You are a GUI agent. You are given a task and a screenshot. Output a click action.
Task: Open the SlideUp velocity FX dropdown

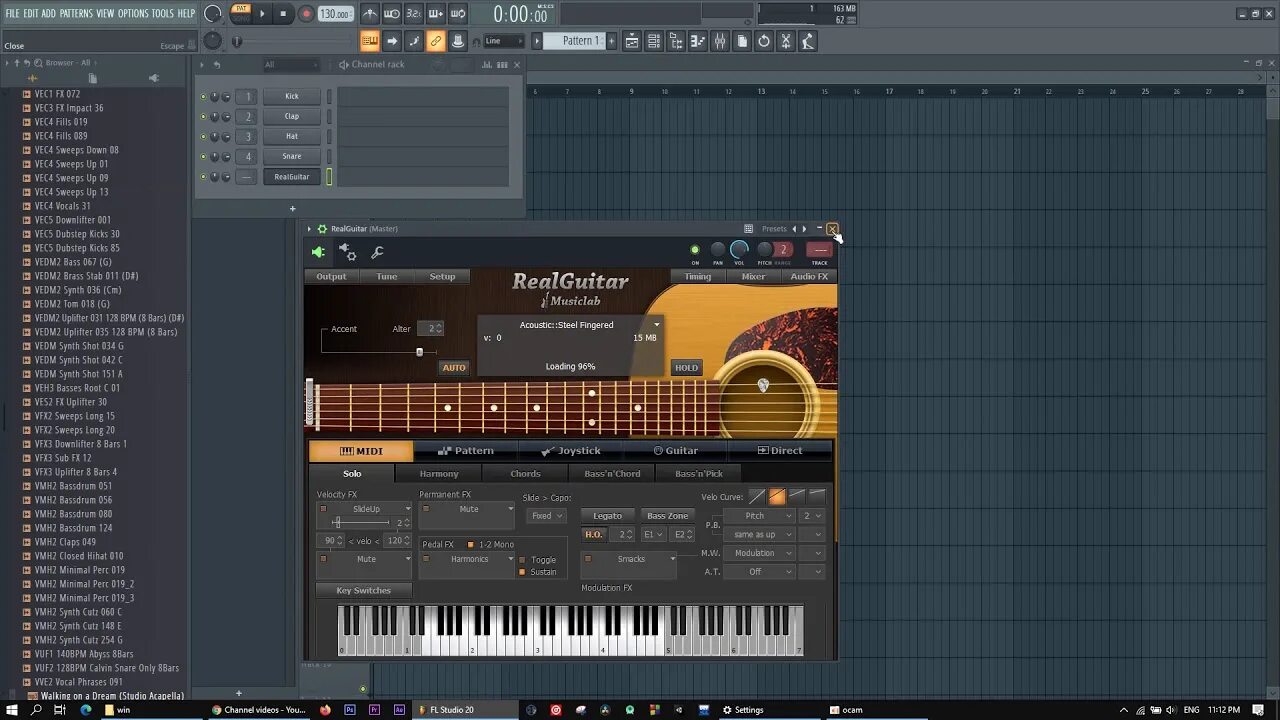tap(407, 509)
